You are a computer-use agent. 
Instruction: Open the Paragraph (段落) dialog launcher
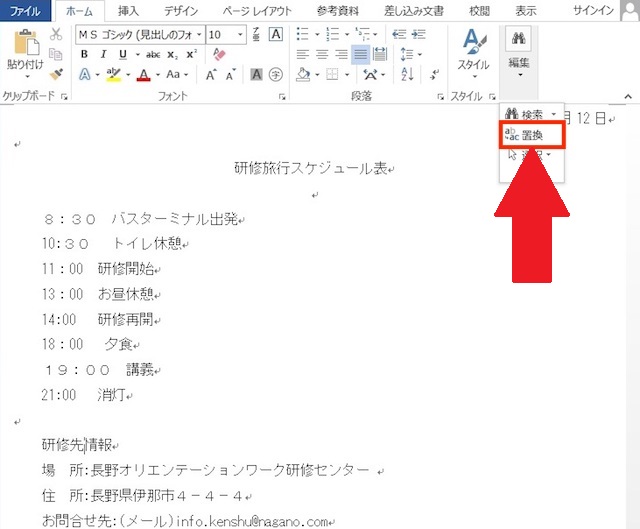[440, 97]
